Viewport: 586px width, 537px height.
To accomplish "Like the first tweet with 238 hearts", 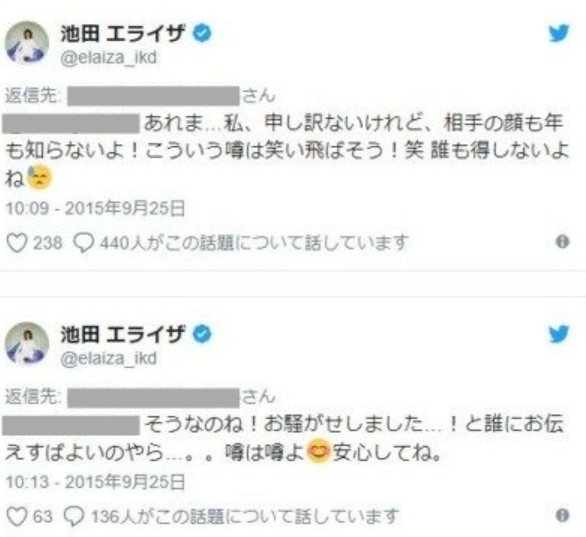I will [17, 243].
